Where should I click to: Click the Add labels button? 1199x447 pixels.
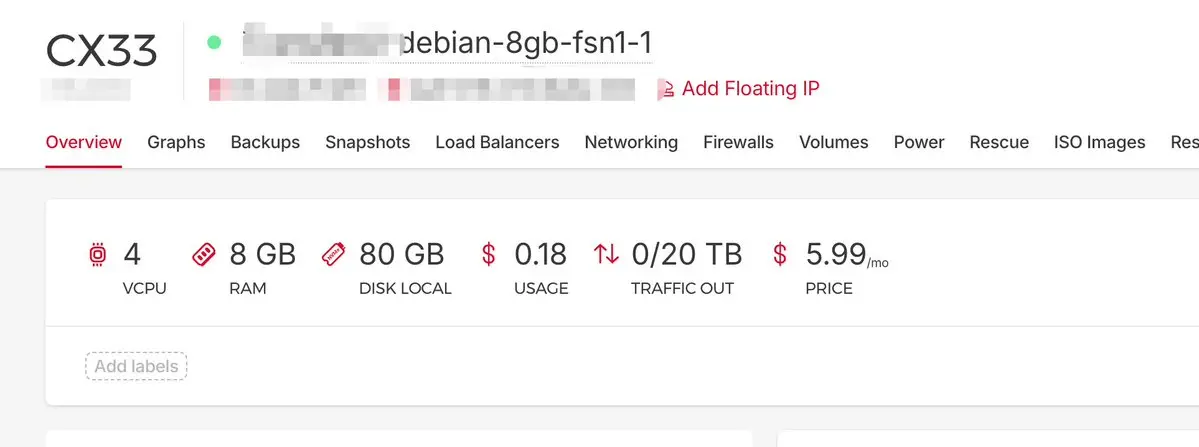pos(136,366)
